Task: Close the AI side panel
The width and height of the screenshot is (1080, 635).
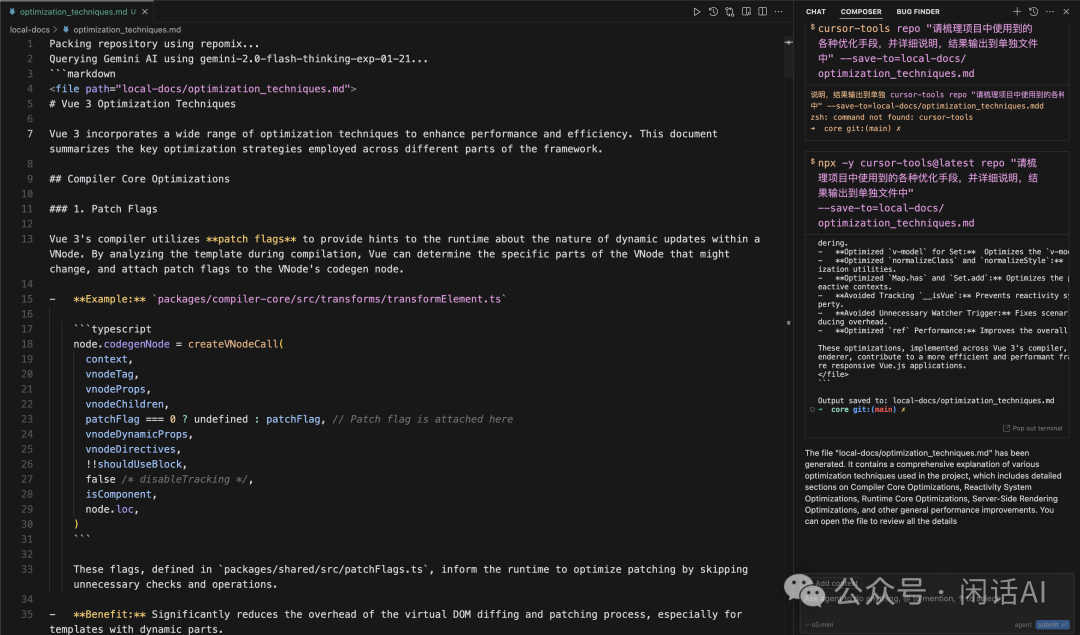Action: tap(1064, 12)
